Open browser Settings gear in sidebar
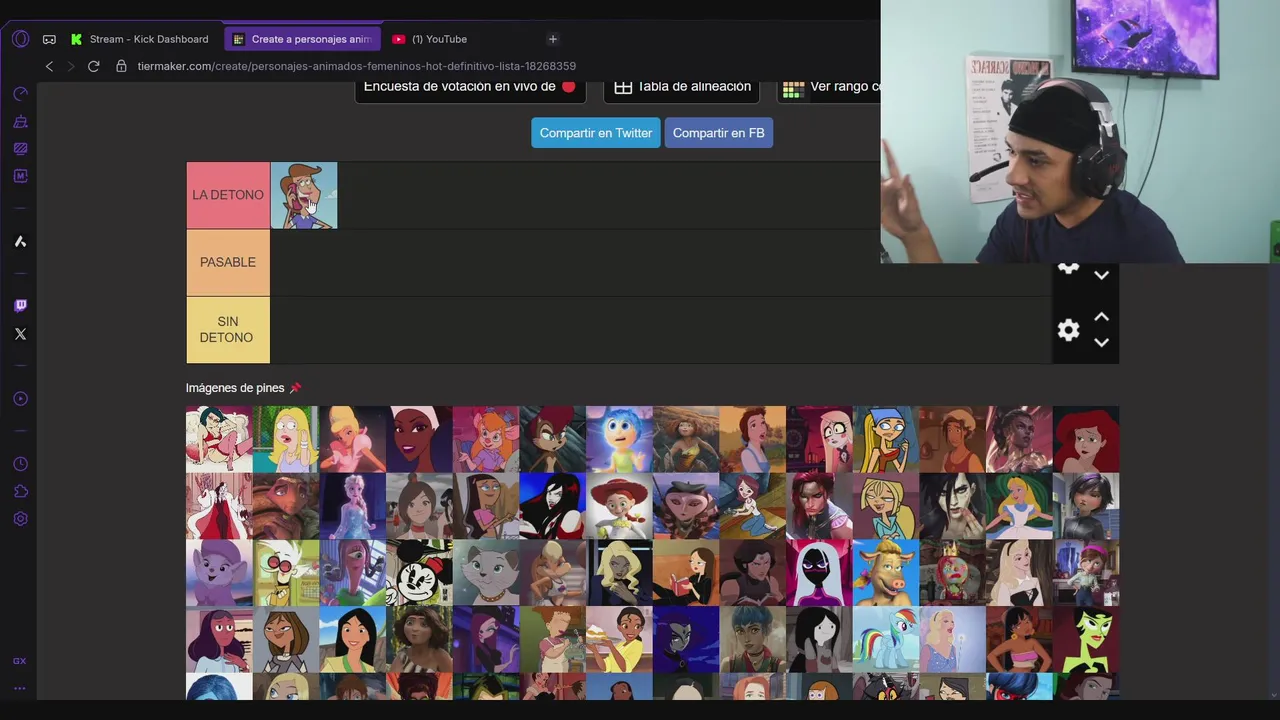This screenshot has height=720, width=1280. (20, 519)
